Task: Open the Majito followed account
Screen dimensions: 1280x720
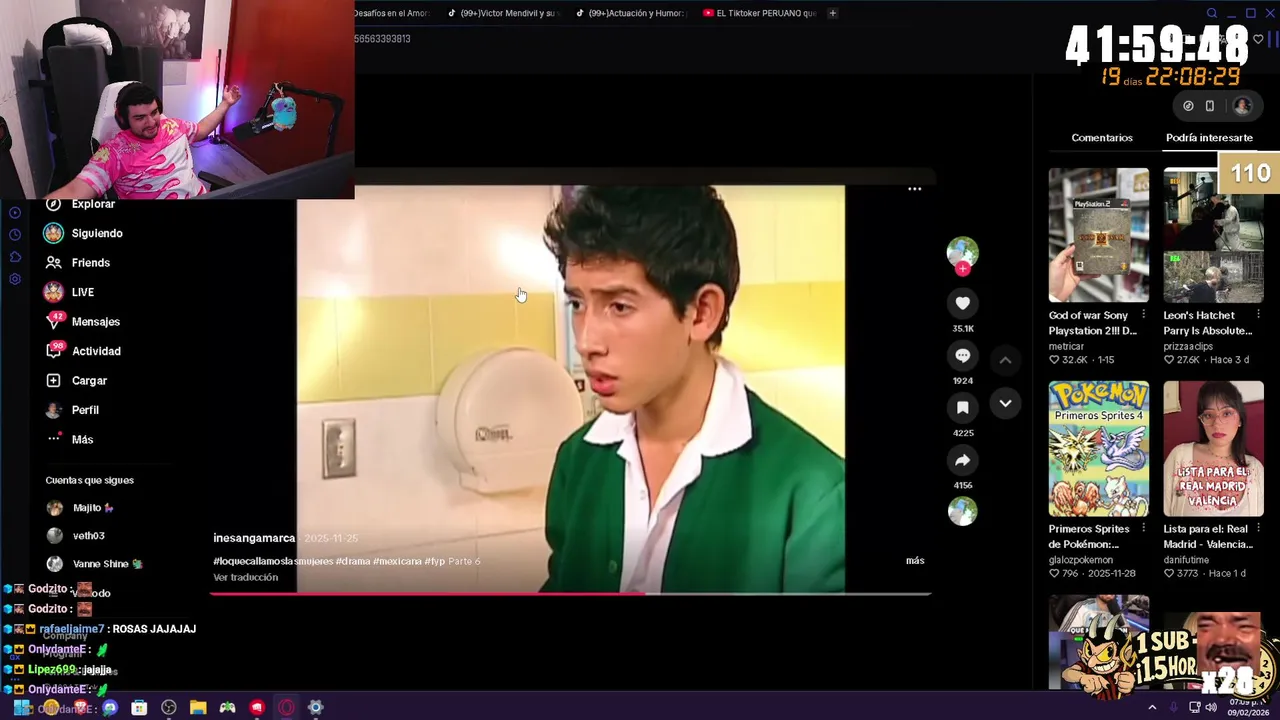Action: coord(80,508)
